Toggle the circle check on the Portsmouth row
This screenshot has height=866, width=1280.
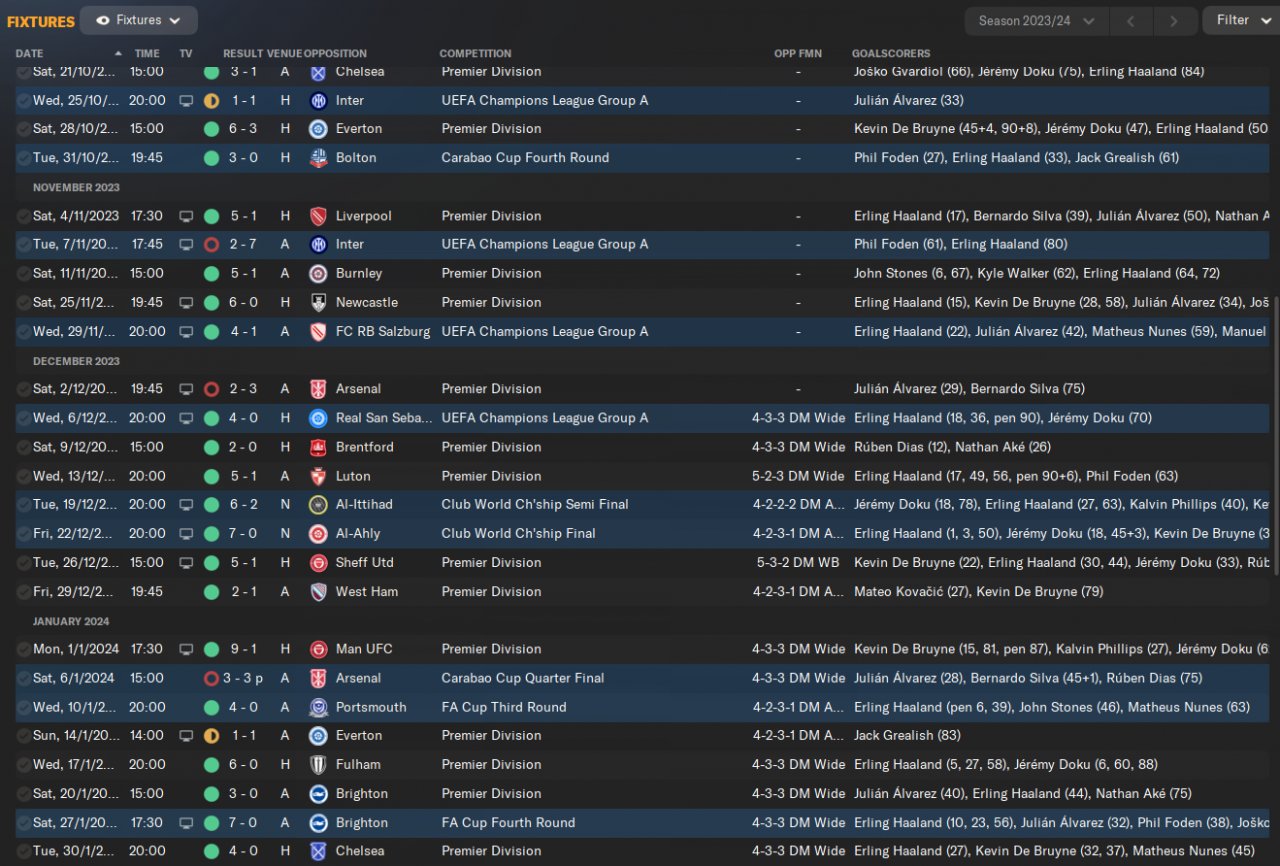coord(24,707)
